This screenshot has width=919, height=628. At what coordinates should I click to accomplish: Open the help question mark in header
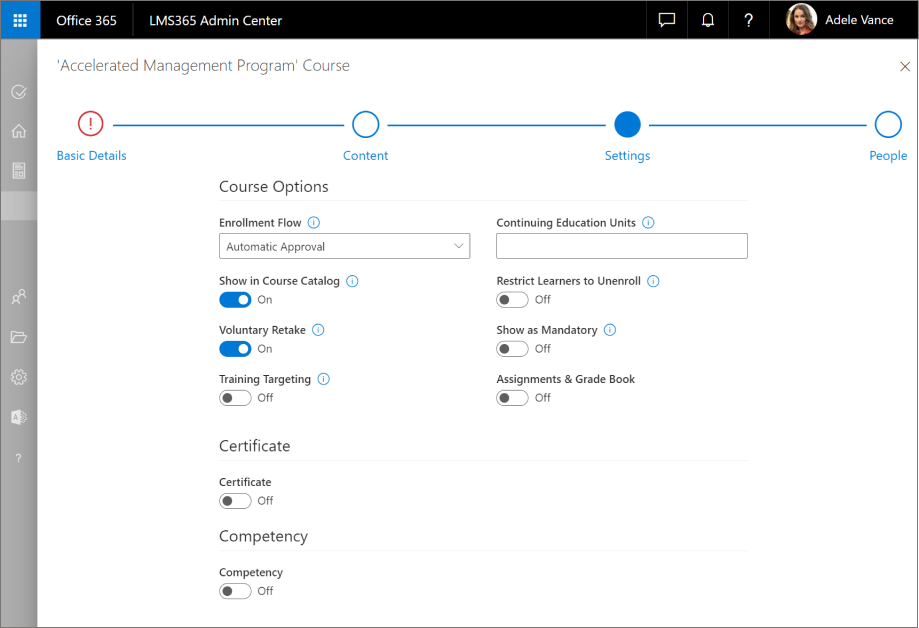click(748, 20)
